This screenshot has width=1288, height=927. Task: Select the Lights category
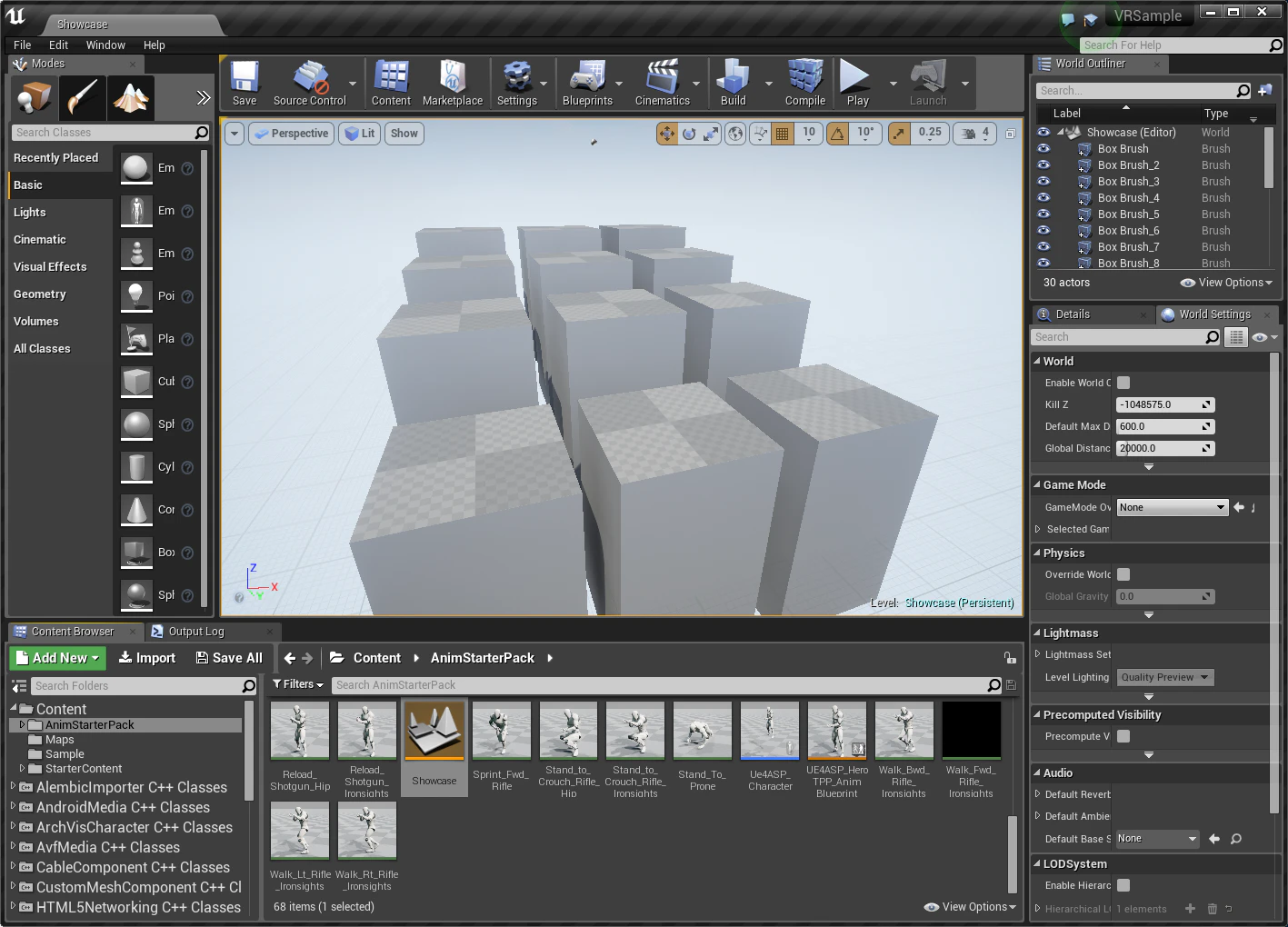click(30, 213)
